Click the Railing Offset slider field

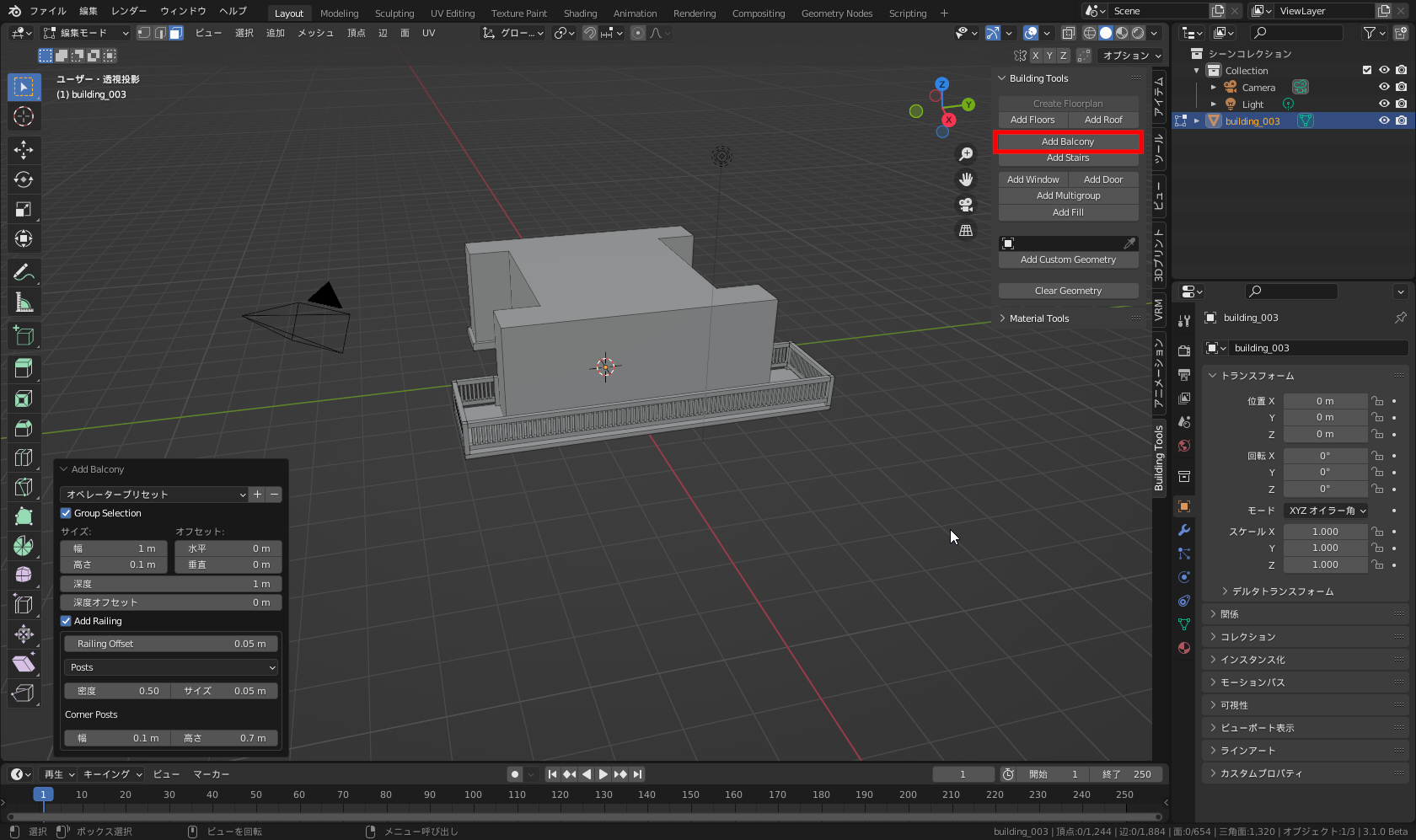click(171, 644)
